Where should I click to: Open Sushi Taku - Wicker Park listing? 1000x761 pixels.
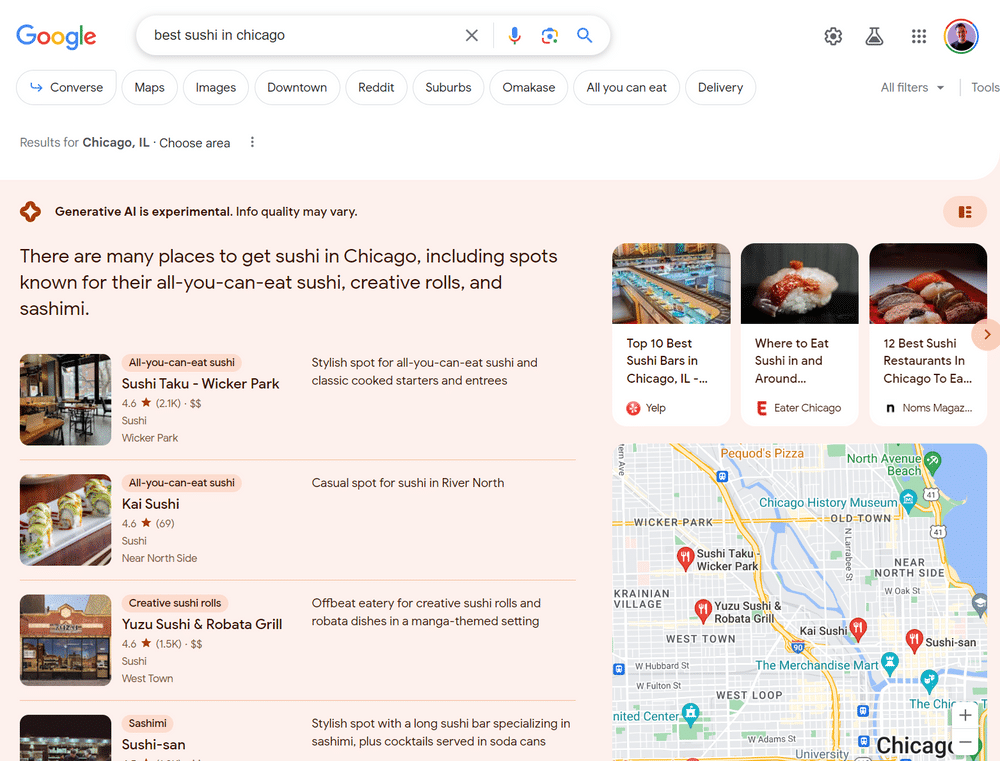(200, 384)
